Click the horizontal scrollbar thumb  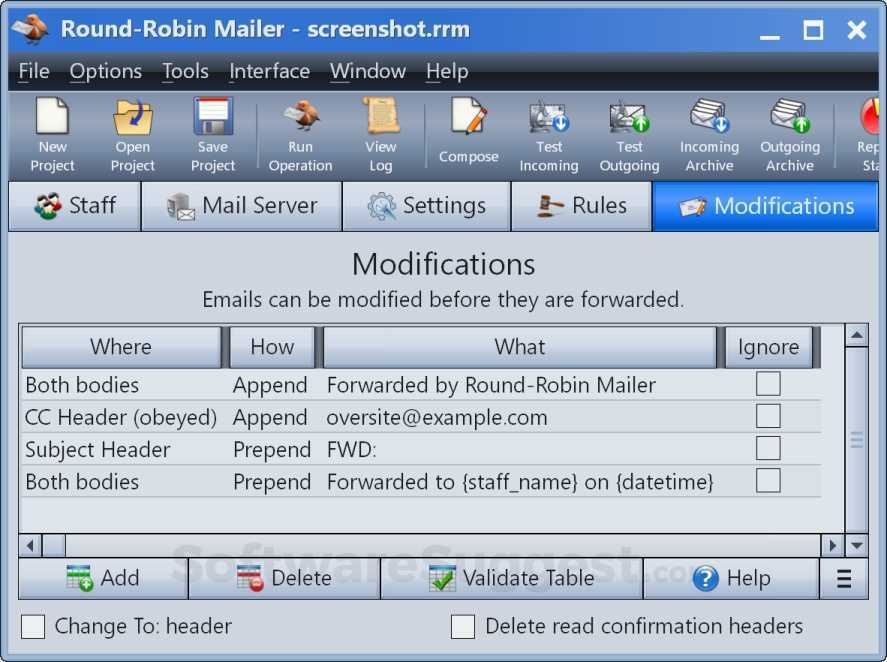[x=54, y=545]
